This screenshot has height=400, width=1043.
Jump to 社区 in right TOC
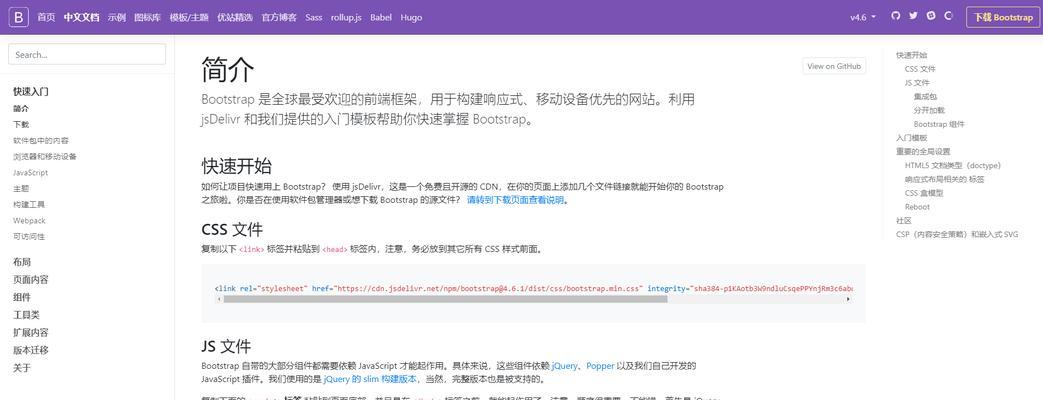pyautogui.click(x=903, y=220)
